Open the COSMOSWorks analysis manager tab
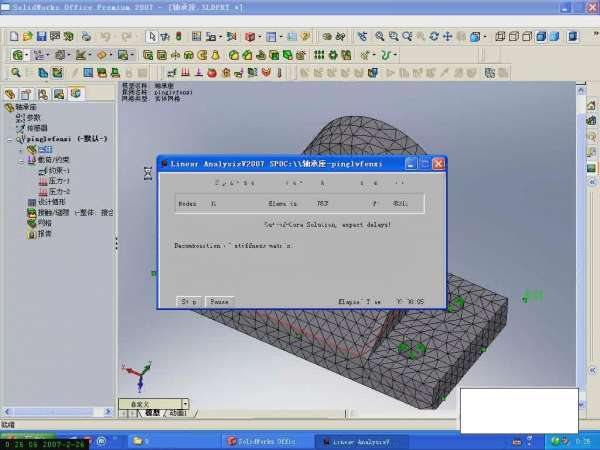The image size is (600, 450). click(76, 94)
